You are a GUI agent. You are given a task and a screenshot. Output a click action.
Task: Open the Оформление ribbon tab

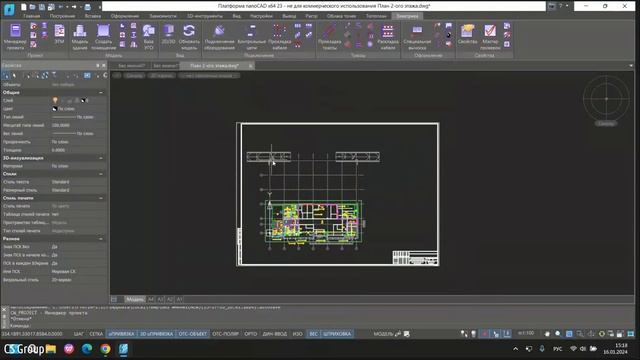point(125,16)
